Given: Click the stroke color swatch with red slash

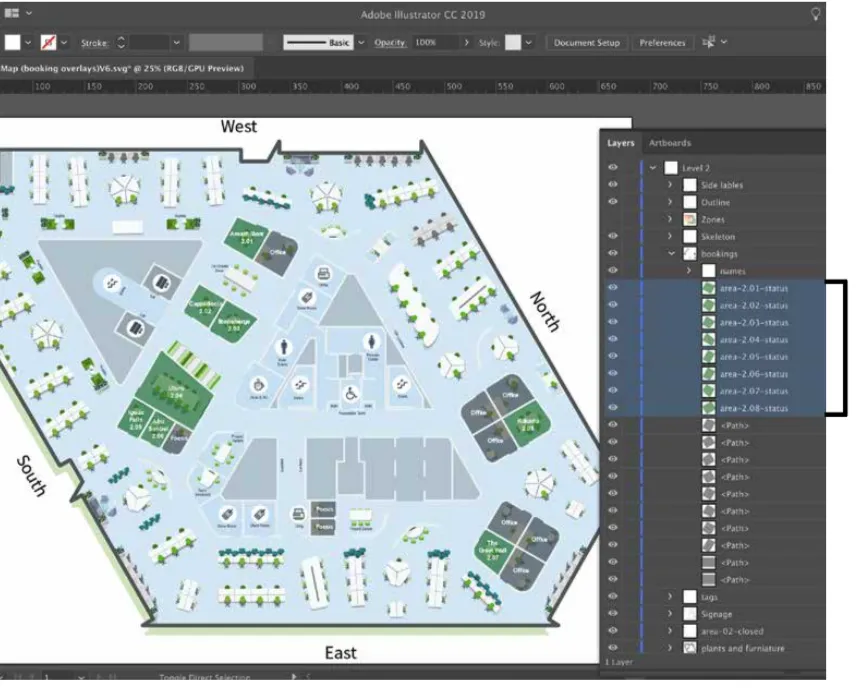Looking at the screenshot, I should tap(46, 43).
